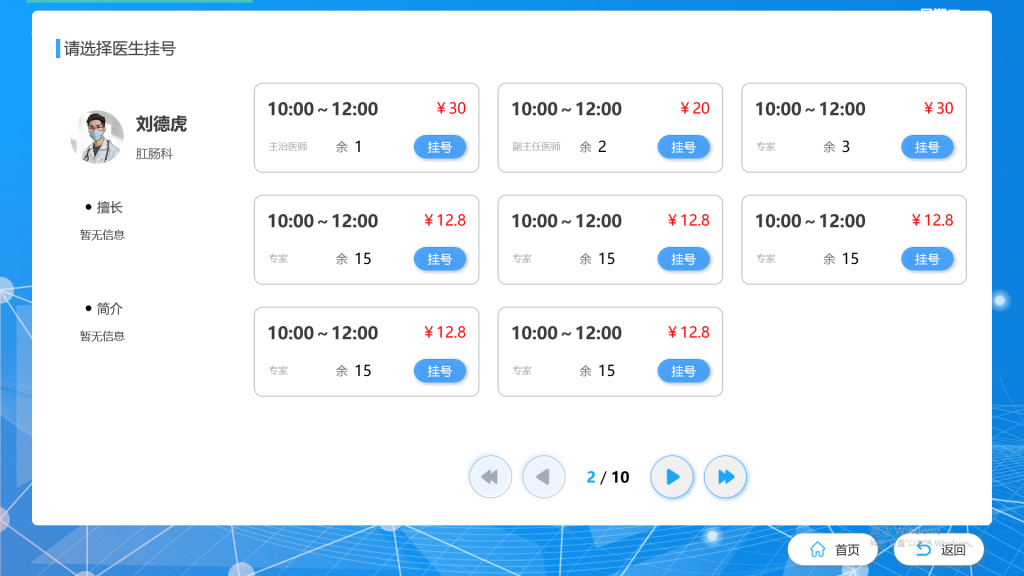Click the 擅长 section heading
This screenshot has width=1024, height=576.
(109, 207)
